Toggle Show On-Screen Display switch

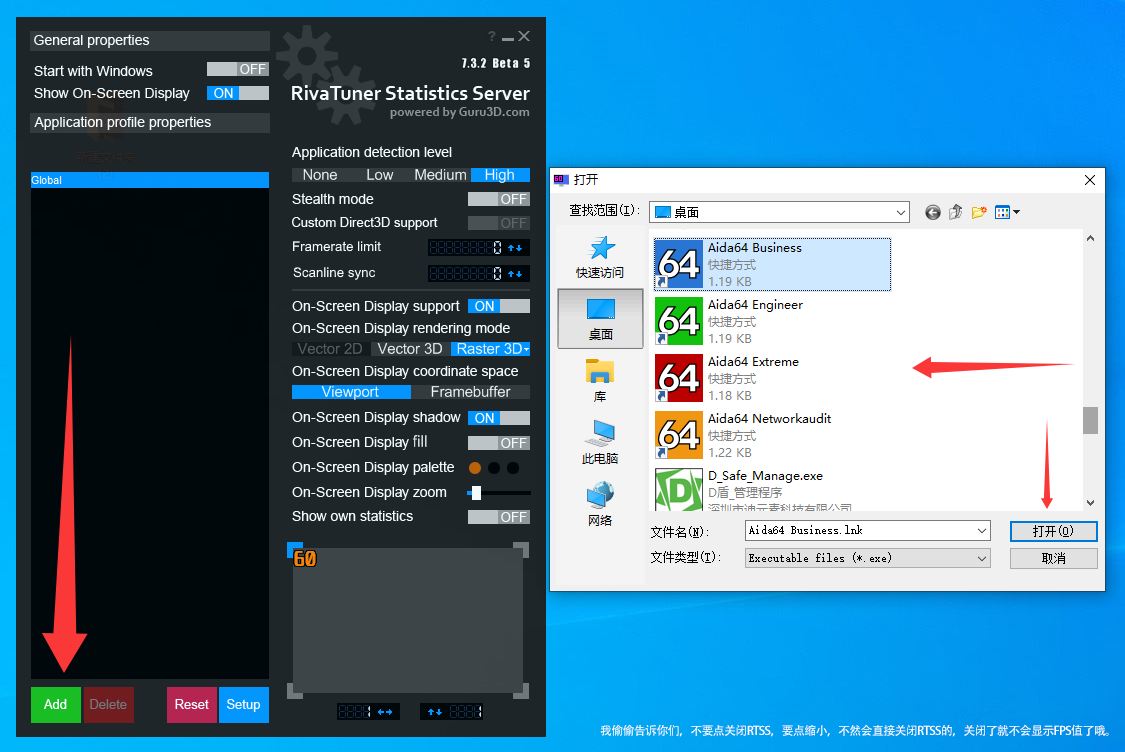238,93
